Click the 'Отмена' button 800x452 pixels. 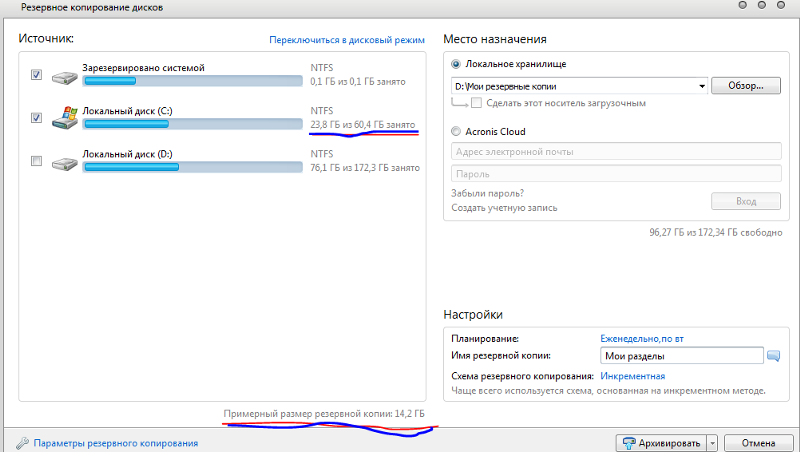point(758,443)
